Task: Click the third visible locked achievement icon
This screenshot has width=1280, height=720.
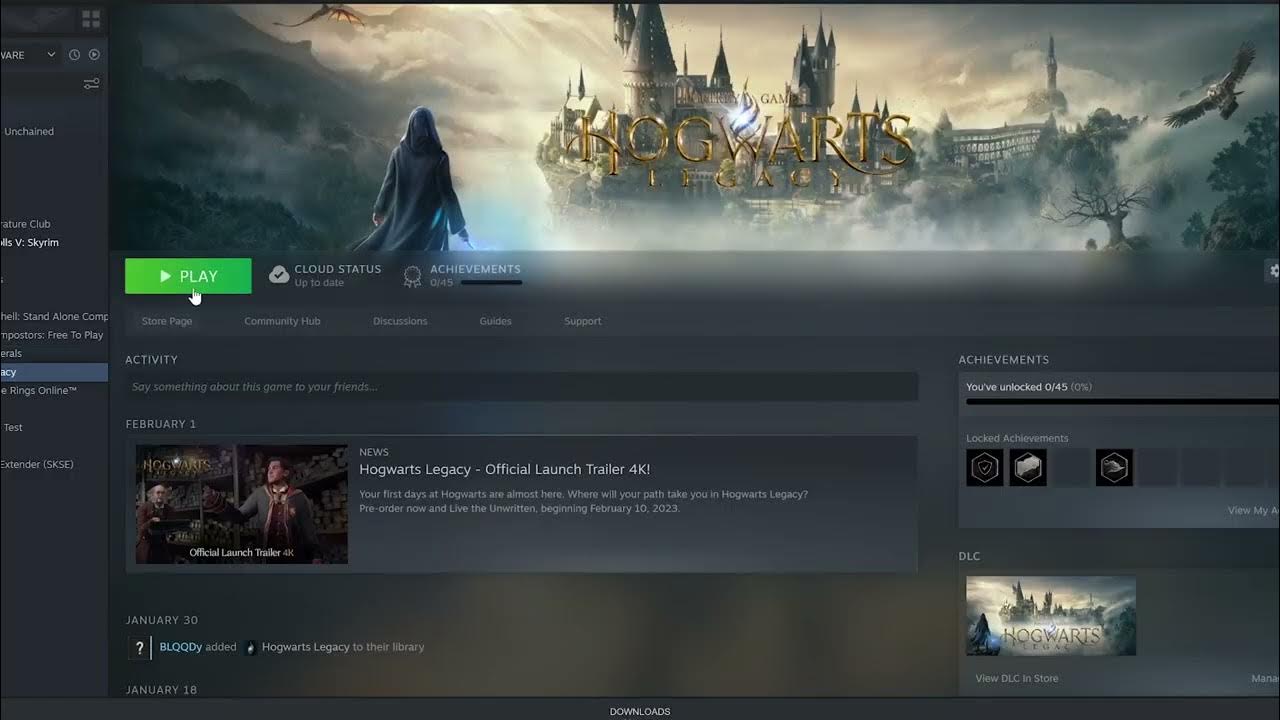Action: point(1114,467)
